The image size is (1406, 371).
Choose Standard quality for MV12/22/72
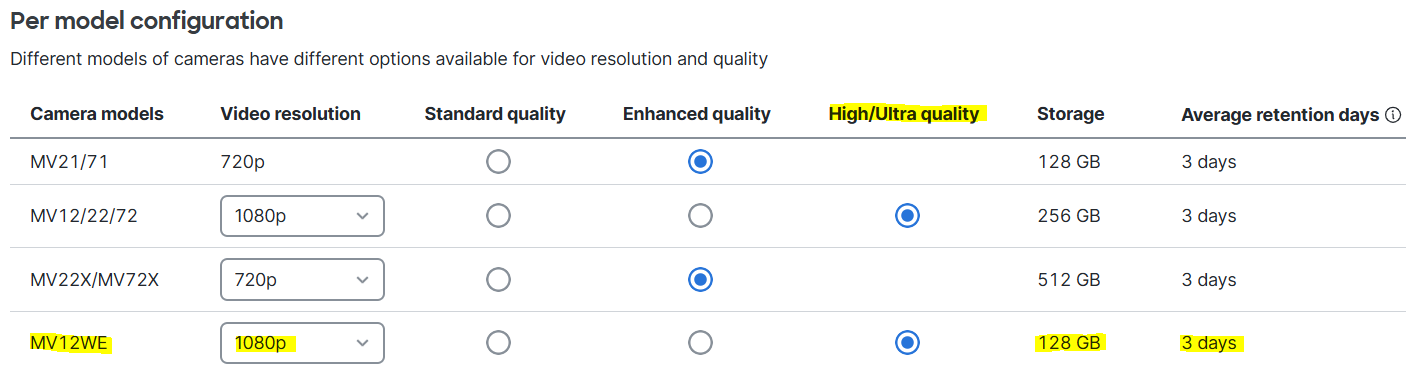tap(498, 215)
